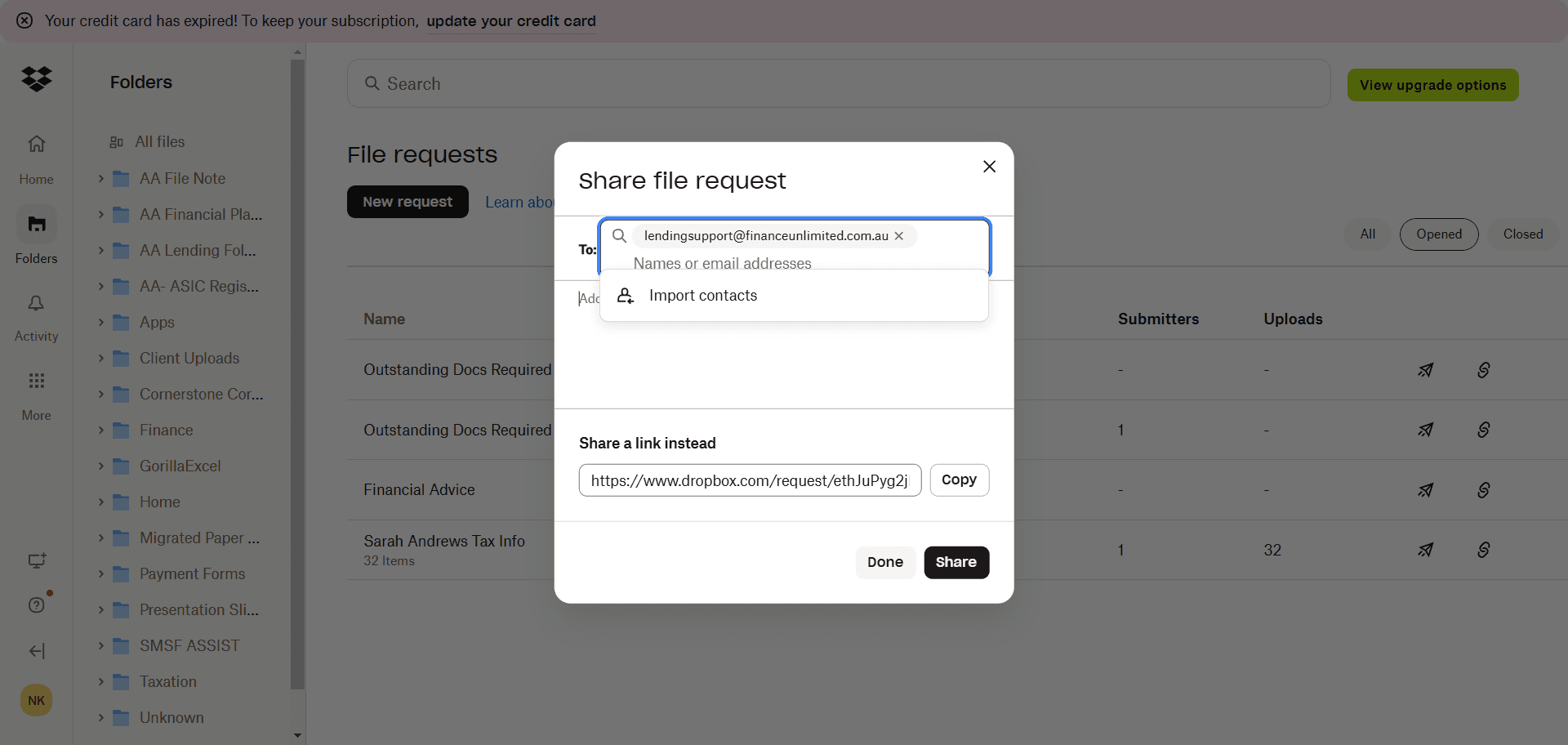Focus the Names or email addresses field
The height and width of the screenshot is (745, 1568).
point(722,263)
